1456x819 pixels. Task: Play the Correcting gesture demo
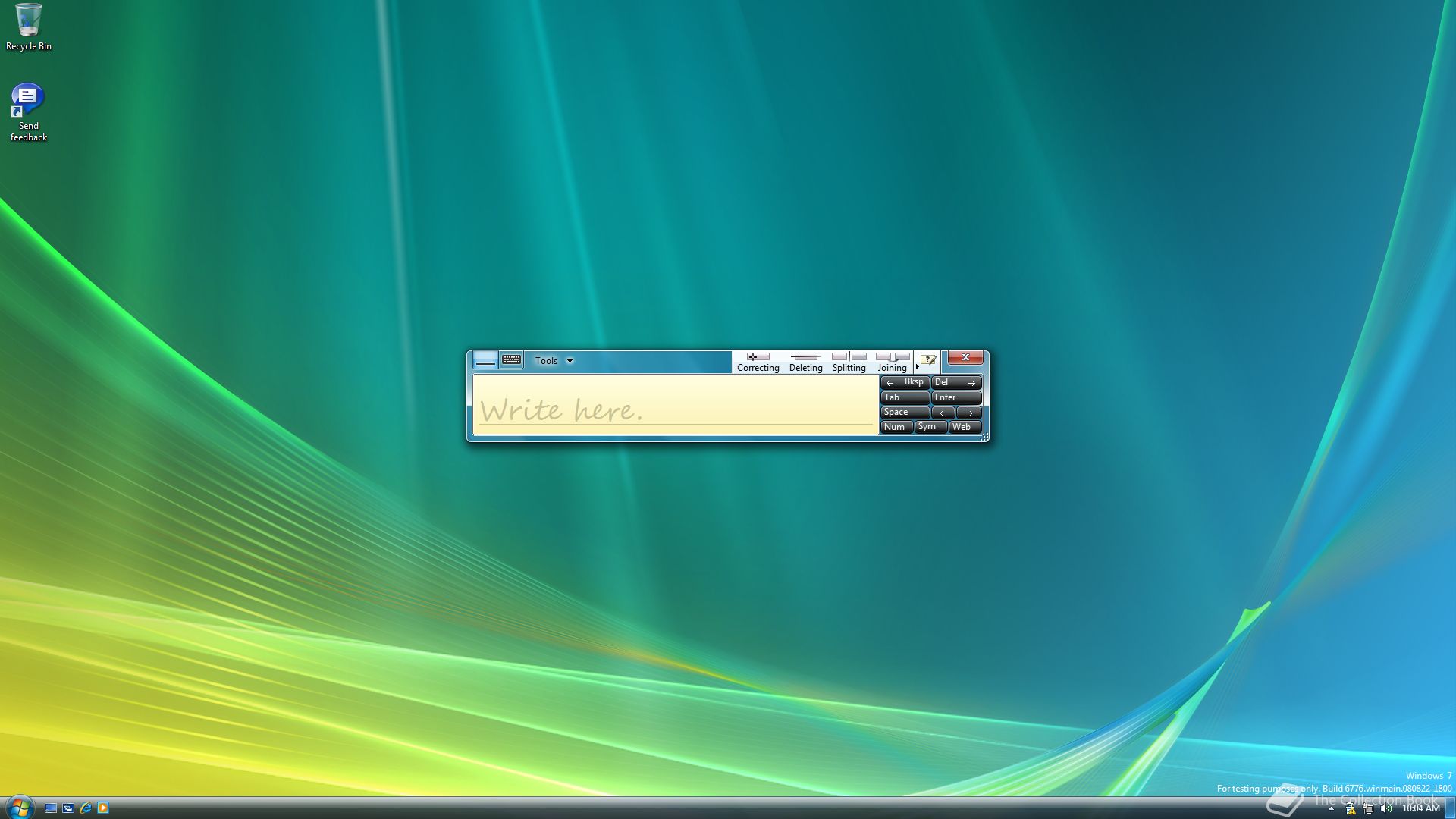[758, 362]
